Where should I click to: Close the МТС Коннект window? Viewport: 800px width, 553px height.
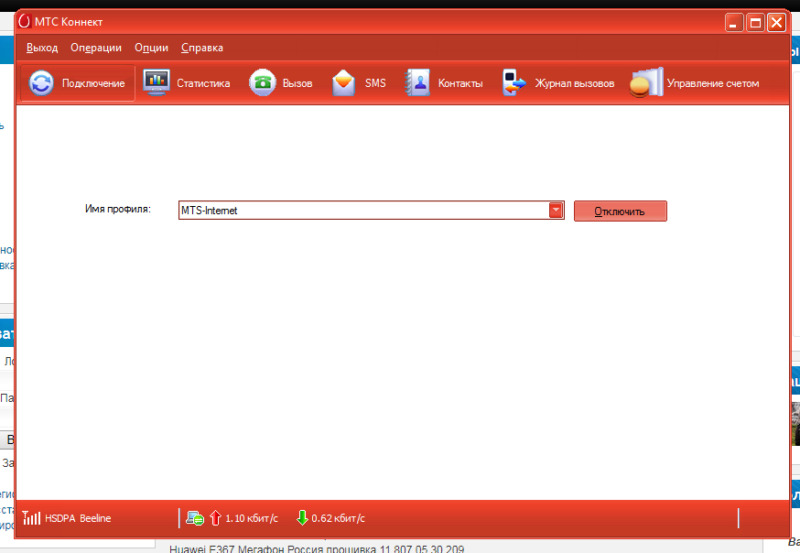click(x=777, y=22)
